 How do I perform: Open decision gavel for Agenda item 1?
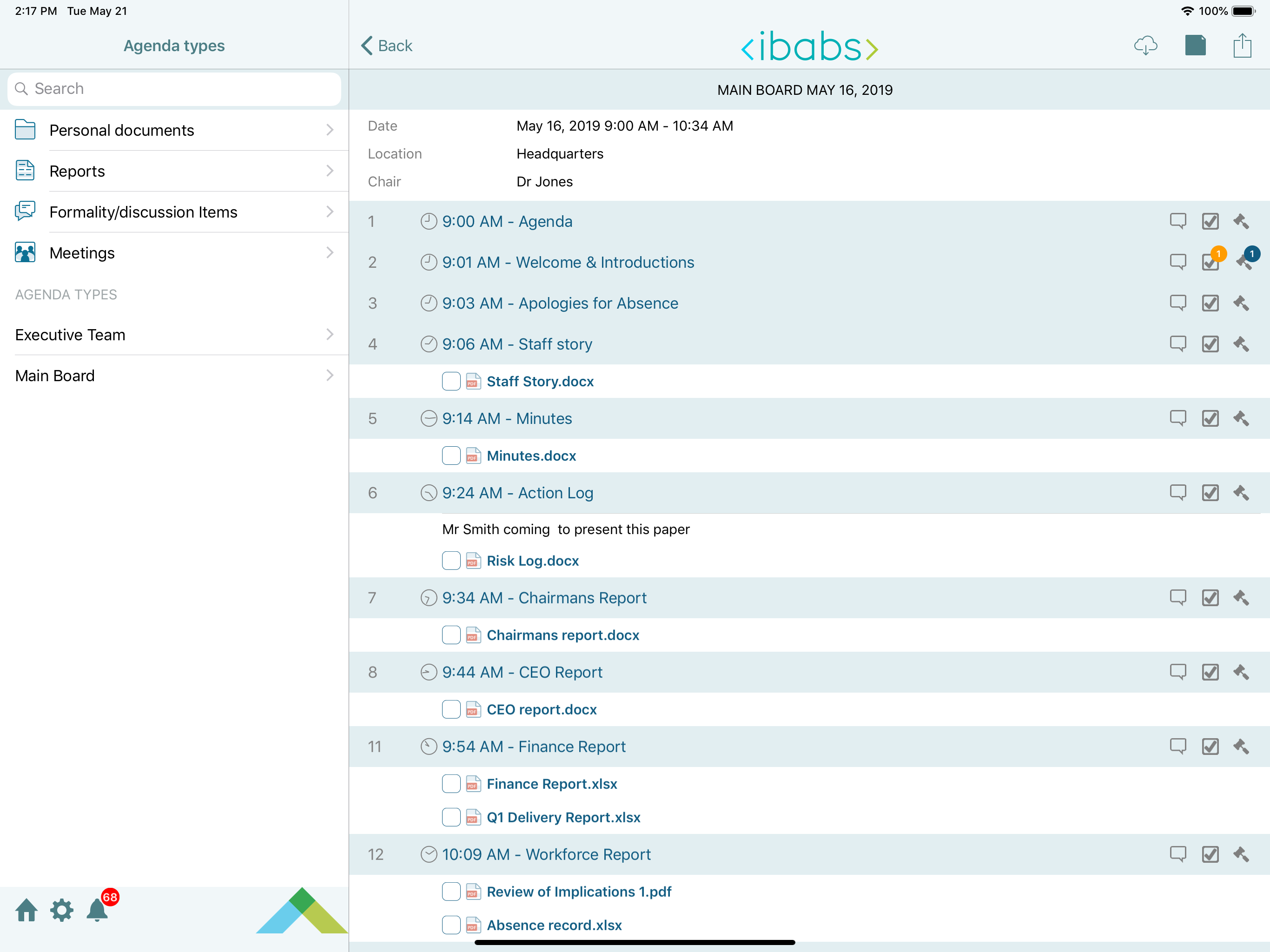[x=1241, y=221]
